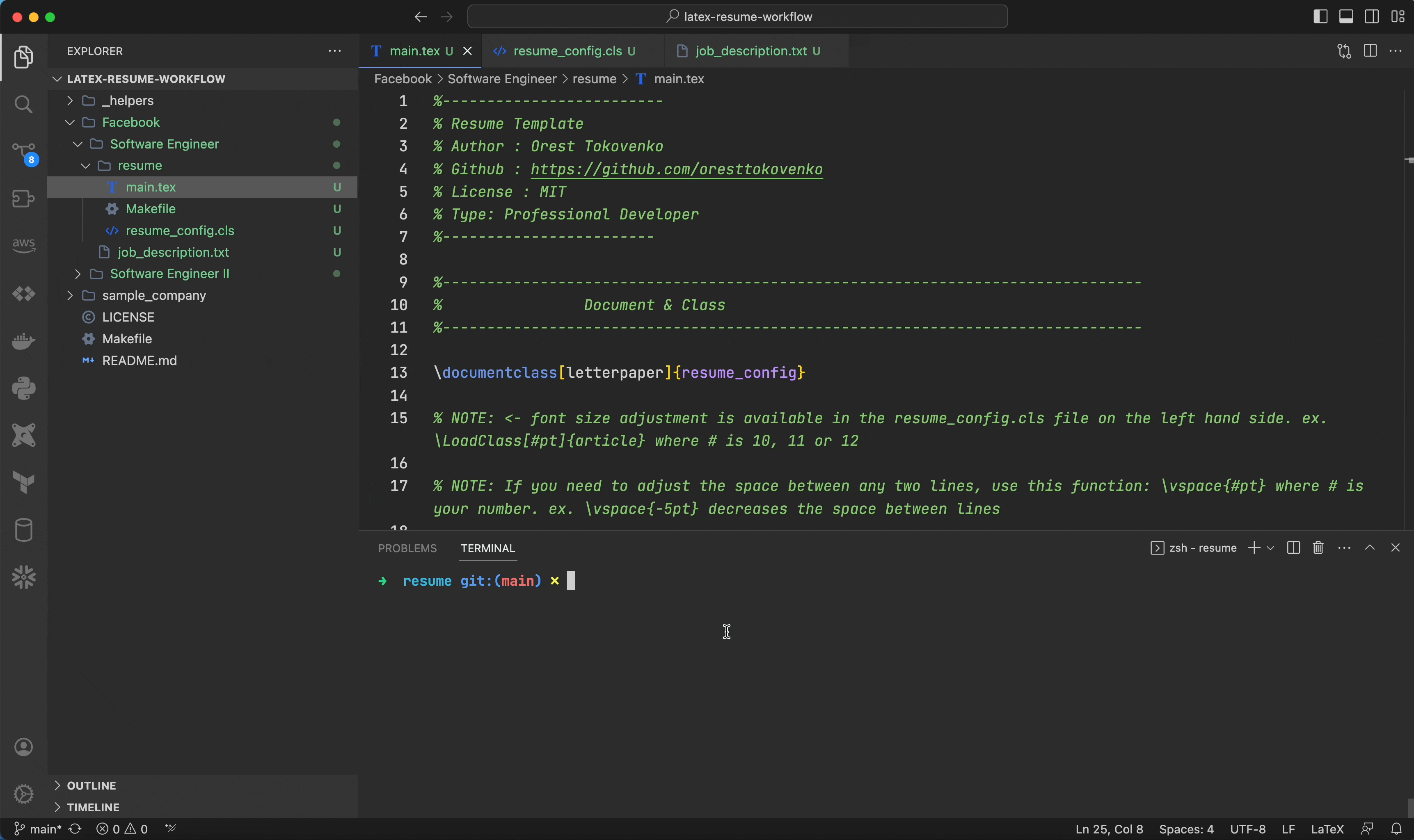Open the Extensions view icon
Screen dimensions: 1414x840
(x=23, y=199)
